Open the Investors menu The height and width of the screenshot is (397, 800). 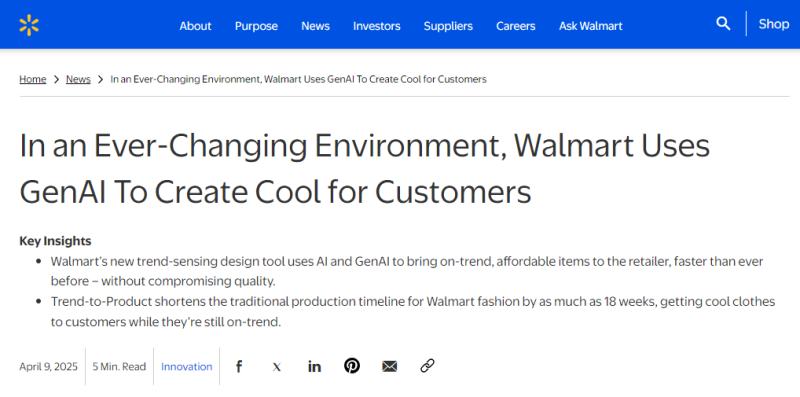pos(377,26)
